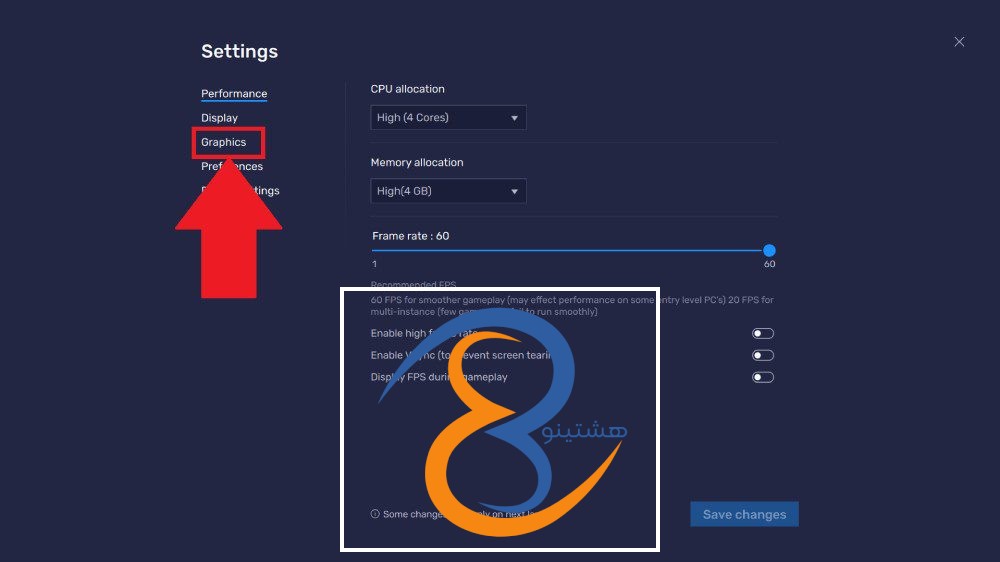Enable the VSync screen tearing toggle
This screenshot has height=562, width=1000.
click(763, 355)
